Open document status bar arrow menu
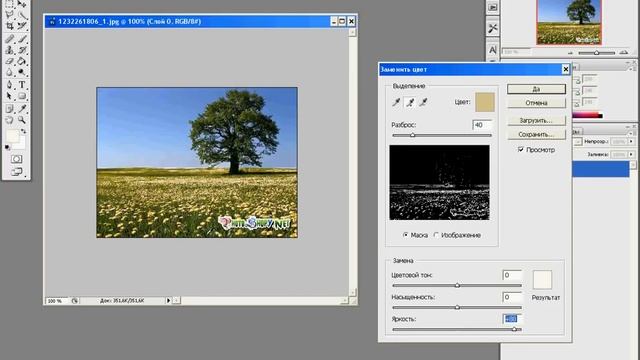This screenshot has height=360, width=640. [x=168, y=300]
